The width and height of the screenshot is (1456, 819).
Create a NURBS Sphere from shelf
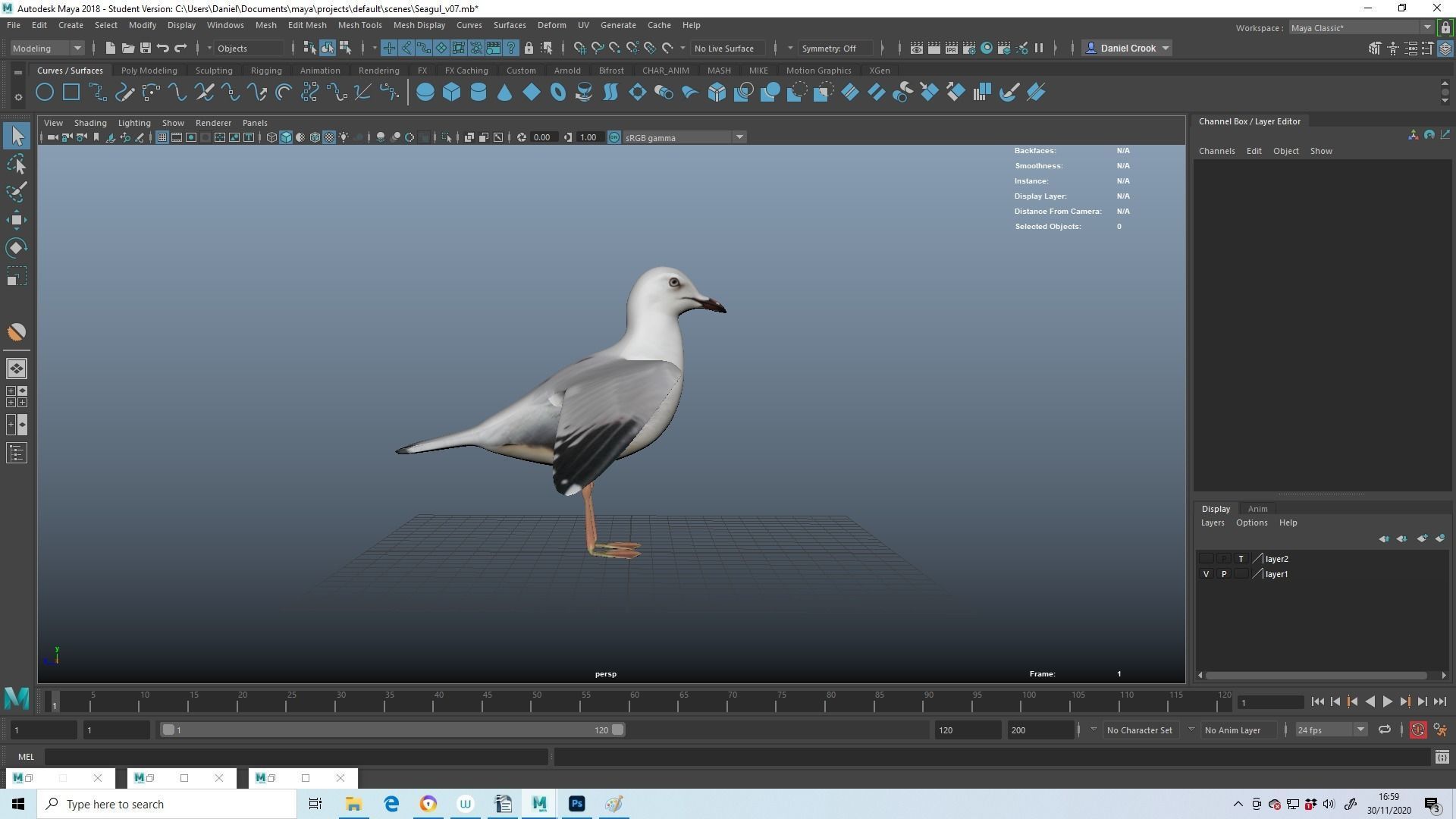425,93
